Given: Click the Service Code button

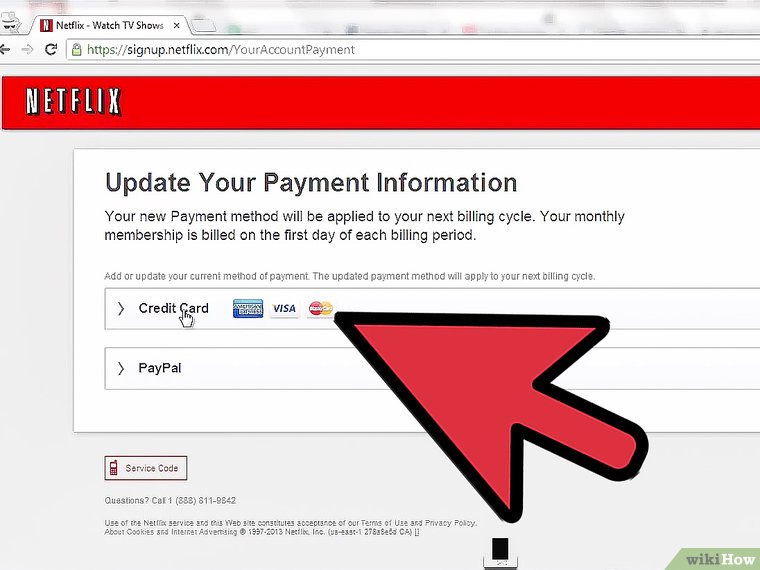Looking at the screenshot, I should 146,468.
